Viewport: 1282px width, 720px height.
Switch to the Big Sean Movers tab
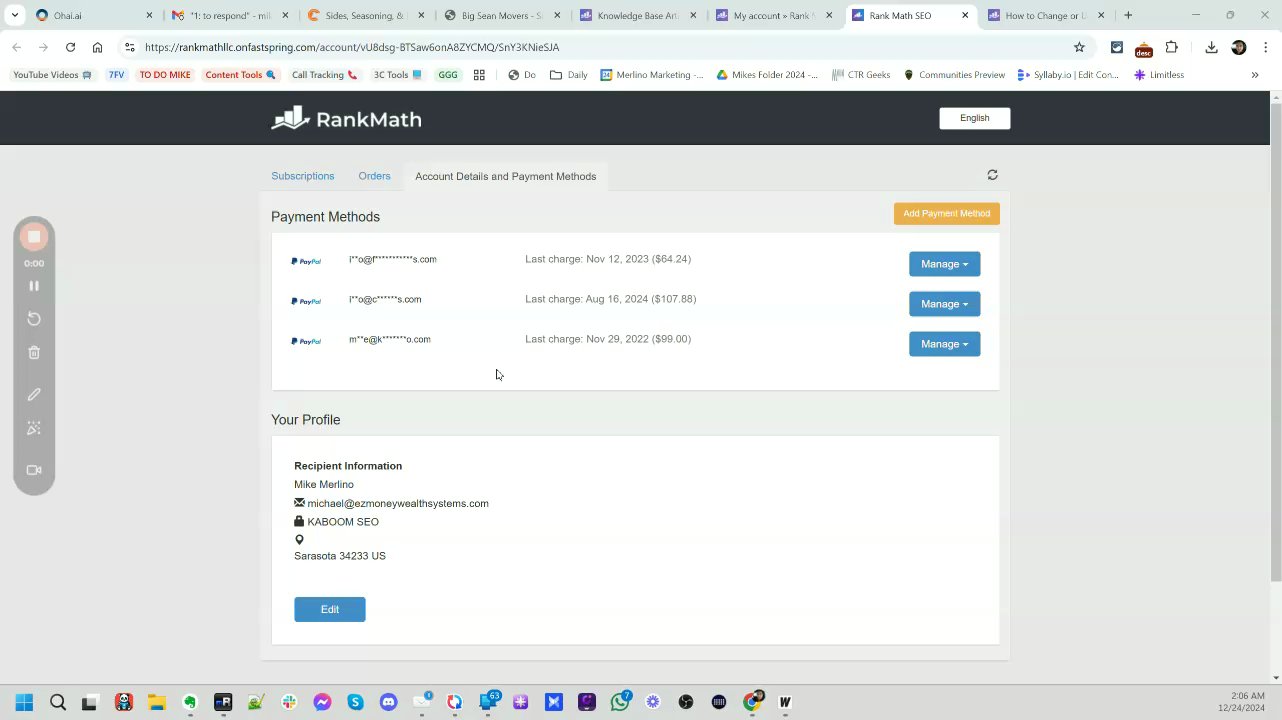[x=500, y=15]
